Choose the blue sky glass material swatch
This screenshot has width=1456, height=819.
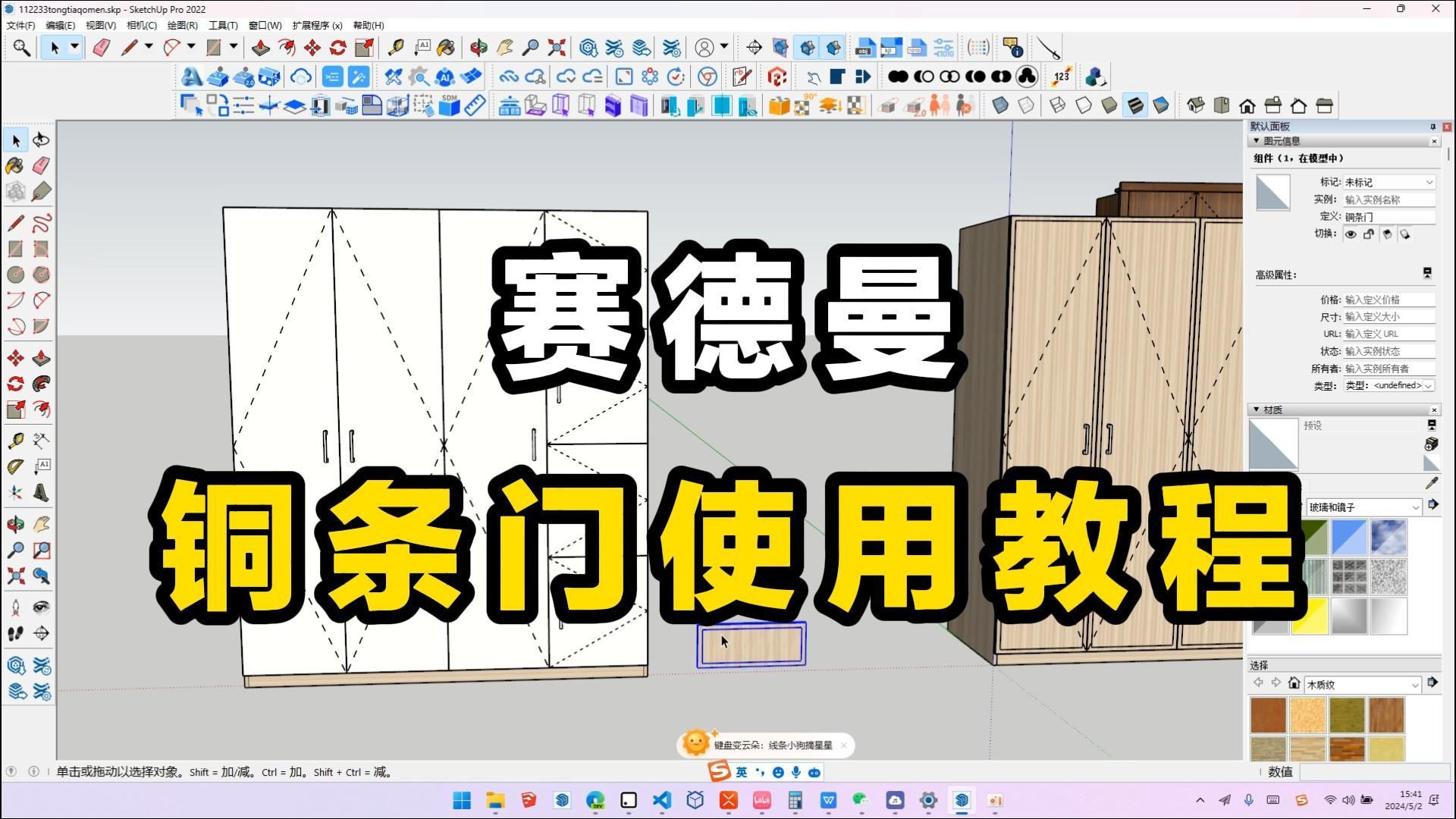[x=1389, y=537]
